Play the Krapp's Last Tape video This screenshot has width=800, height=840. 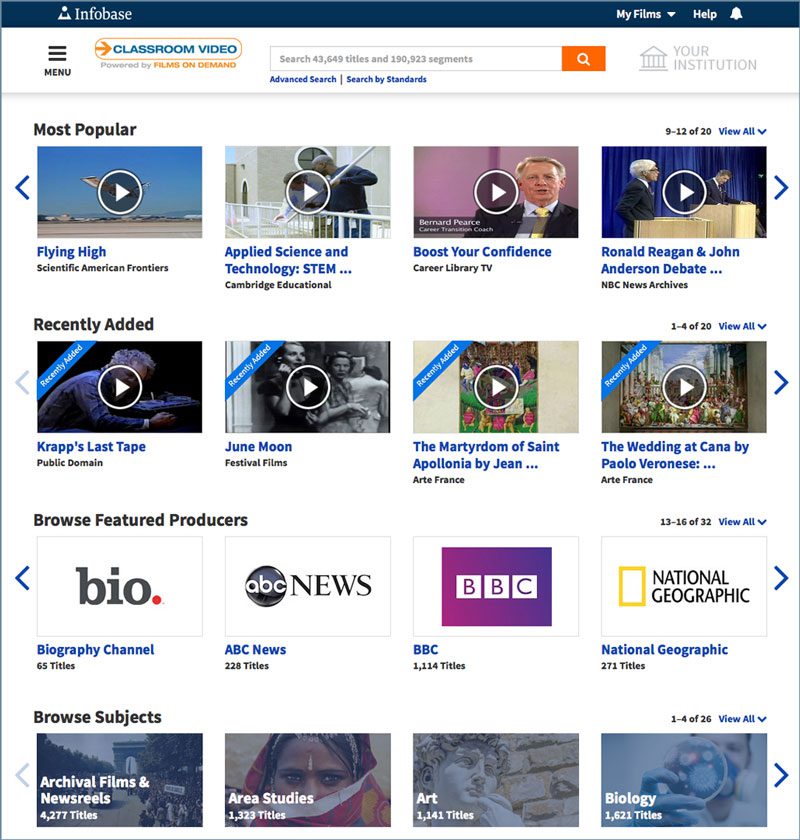click(120, 387)
